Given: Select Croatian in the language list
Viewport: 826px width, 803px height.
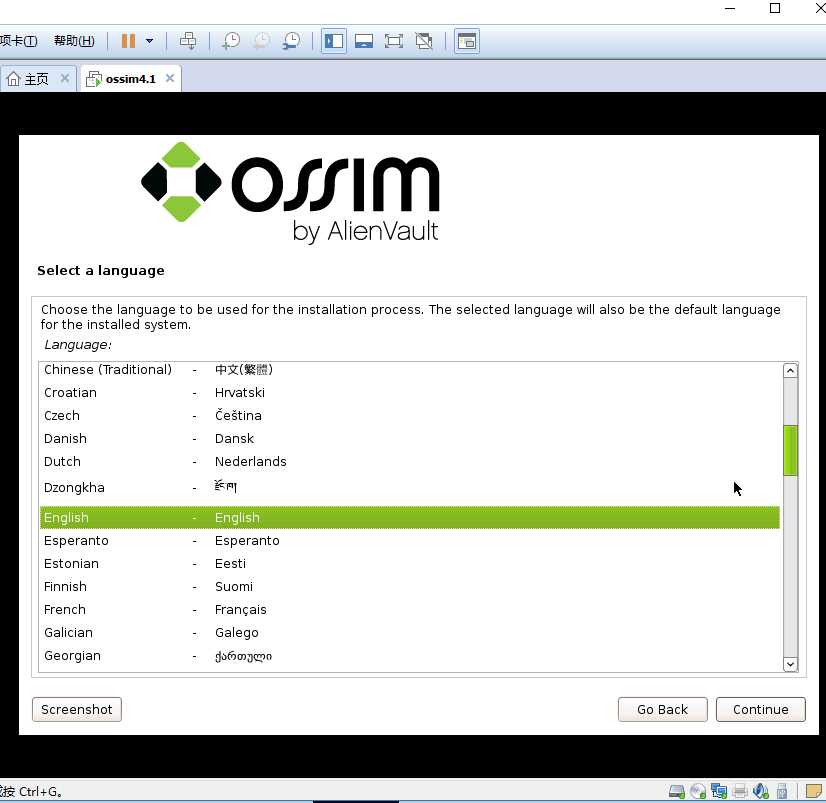Looking at the screenshot, I should (410, 393).
